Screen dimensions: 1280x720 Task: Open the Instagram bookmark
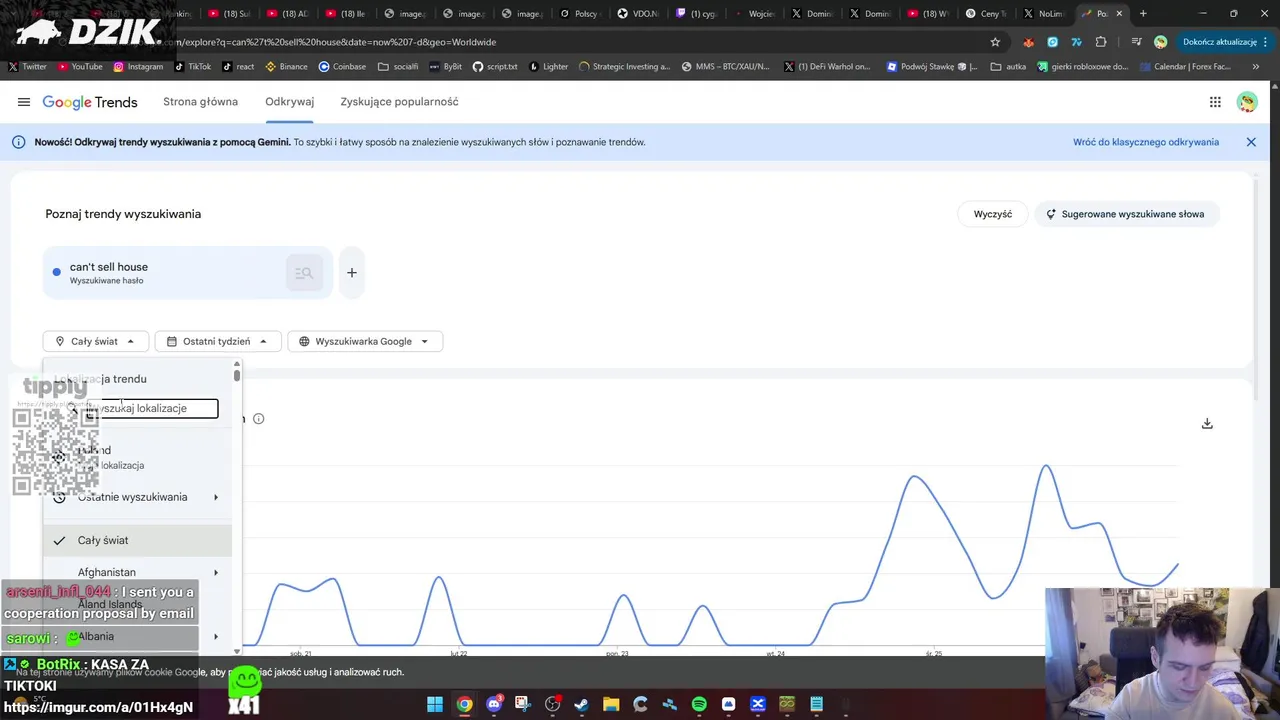coord(138,67)
